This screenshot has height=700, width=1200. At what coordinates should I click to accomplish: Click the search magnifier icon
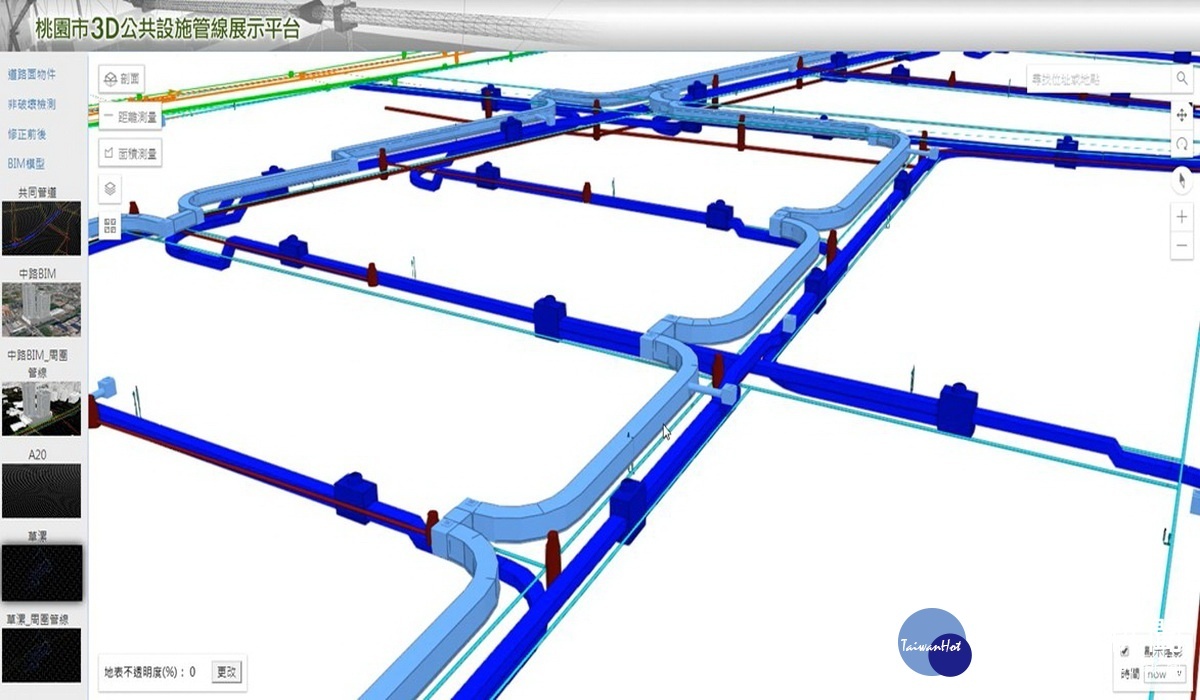coord(1180,79)
